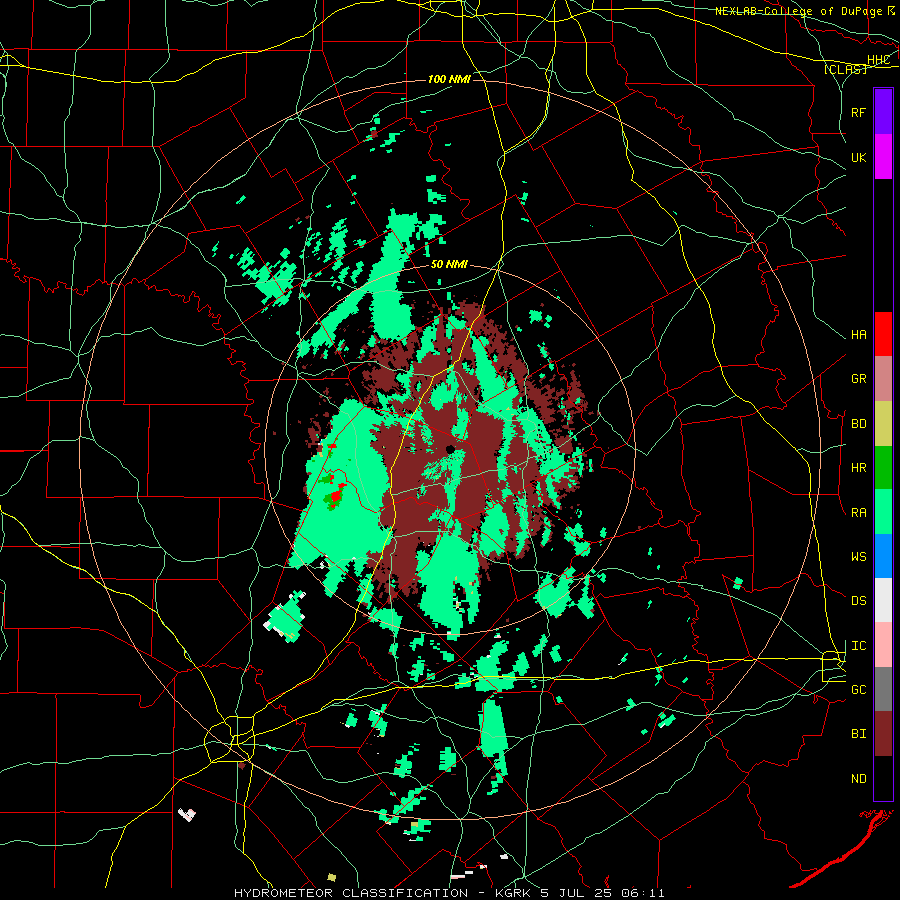Click the WS legend label

coord(858,556)
